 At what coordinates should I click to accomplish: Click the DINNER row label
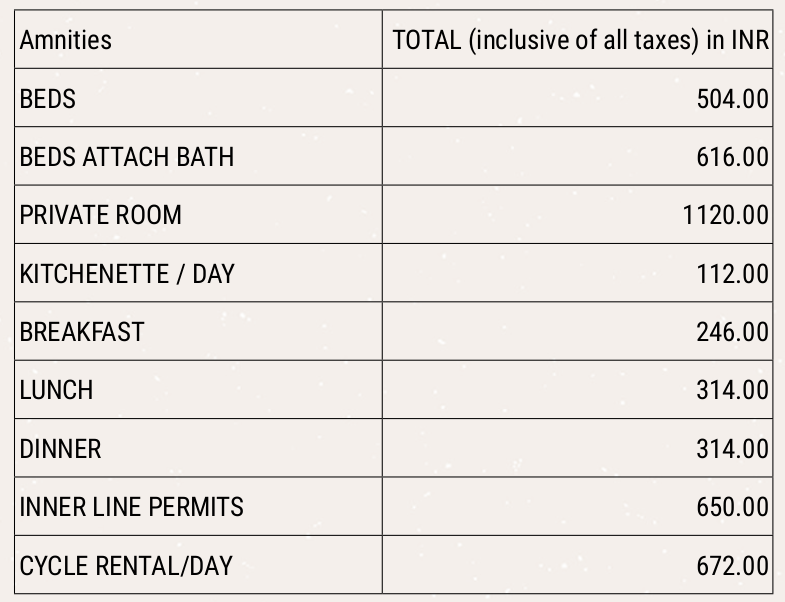pyautogui.click(x=61, y=449)
